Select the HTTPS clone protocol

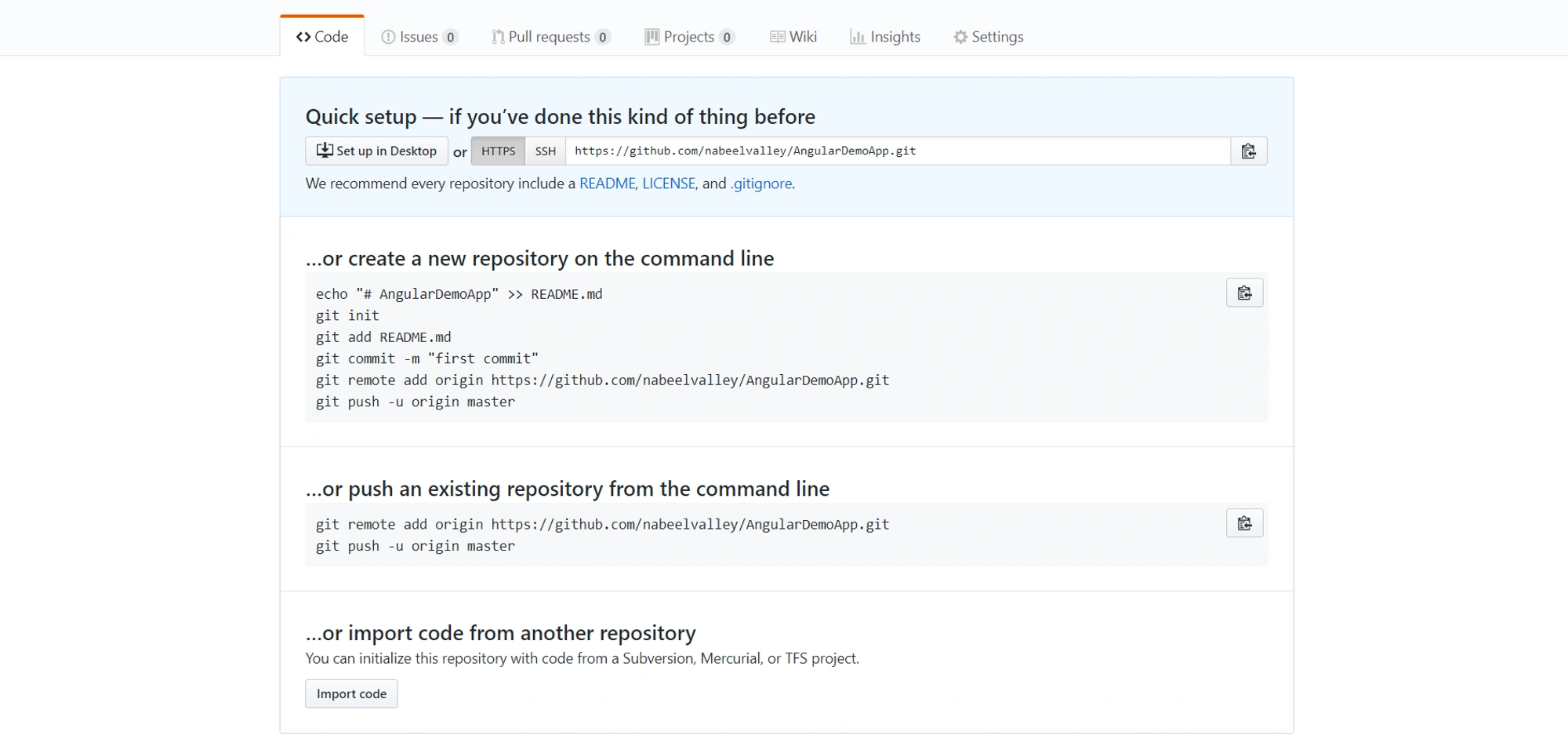(x=498, y=151)
